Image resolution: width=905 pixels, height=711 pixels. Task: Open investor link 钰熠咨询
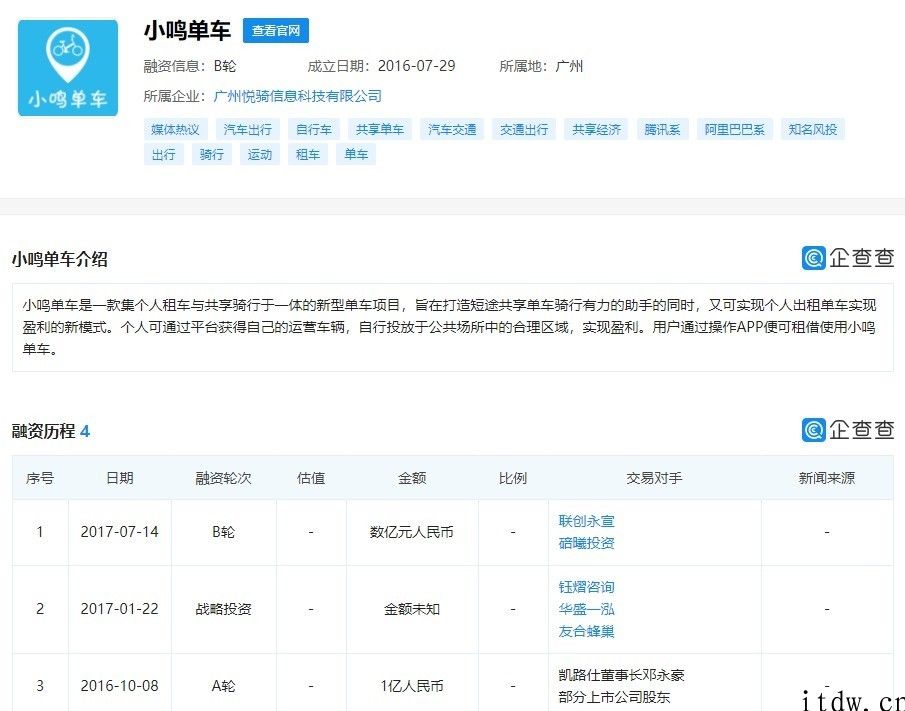coord(586,587)
